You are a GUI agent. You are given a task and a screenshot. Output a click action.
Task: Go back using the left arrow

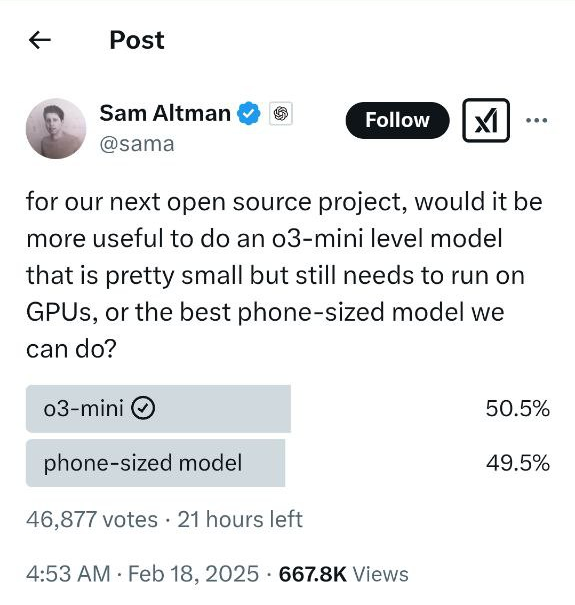(40, 40)
